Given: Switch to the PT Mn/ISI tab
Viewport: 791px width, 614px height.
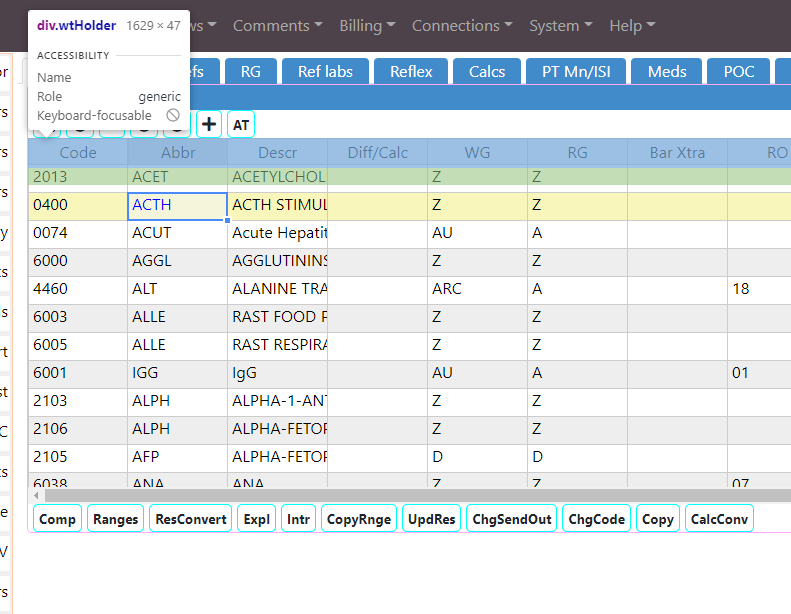Looking at the screenshot, I should [576, 72].
